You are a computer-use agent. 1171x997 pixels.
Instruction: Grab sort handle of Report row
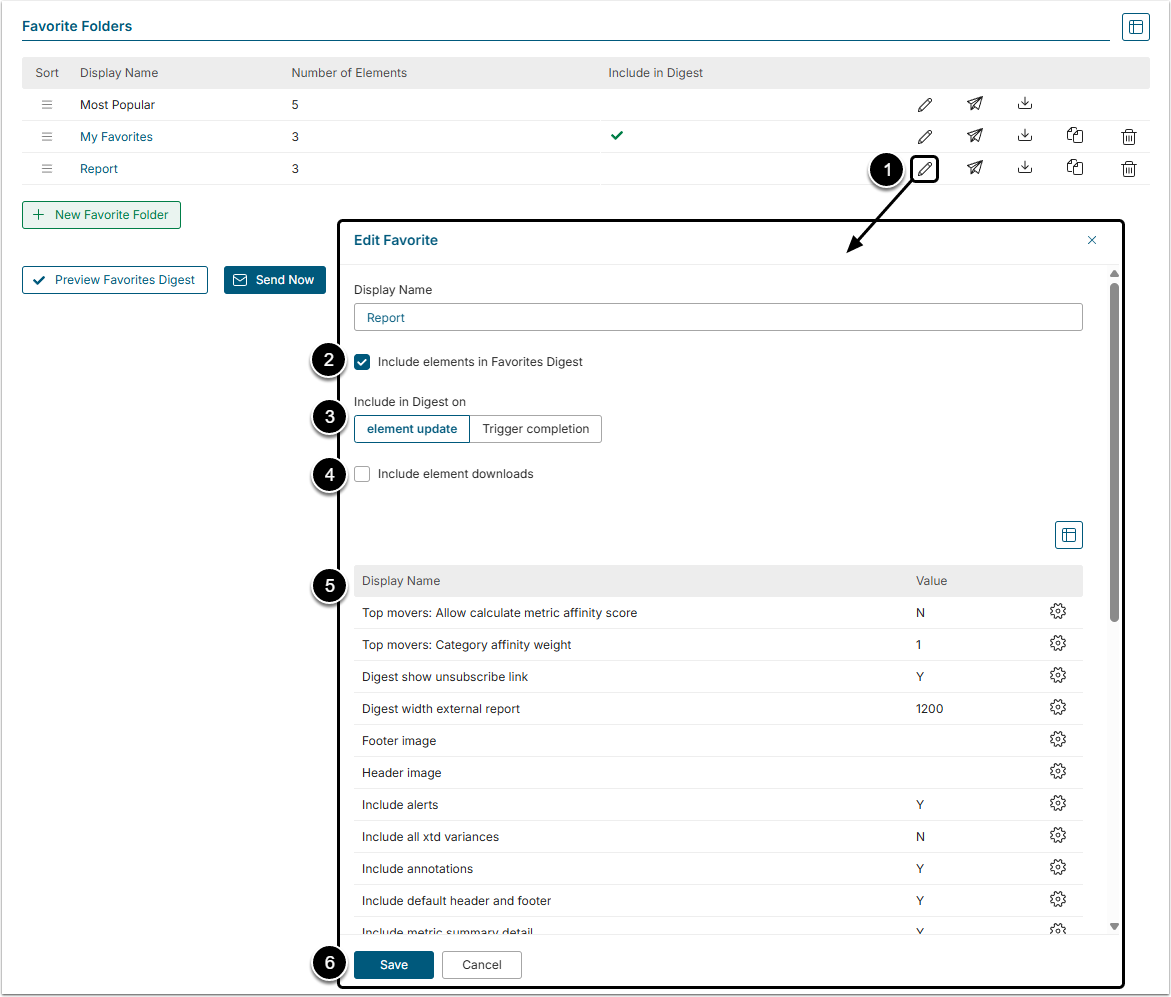click(47, 169)
